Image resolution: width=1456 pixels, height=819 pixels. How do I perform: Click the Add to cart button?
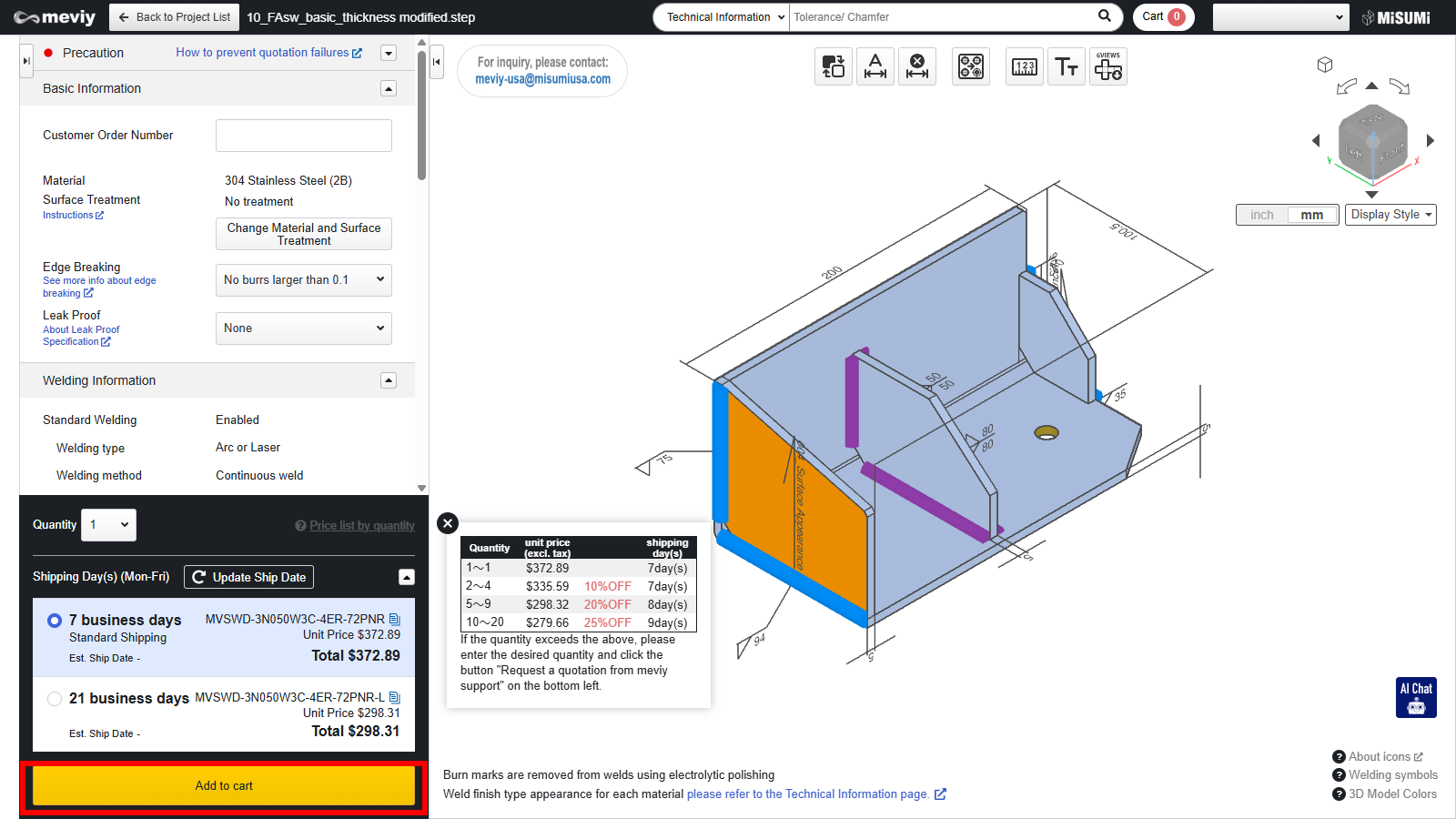(x=224, y=786)
